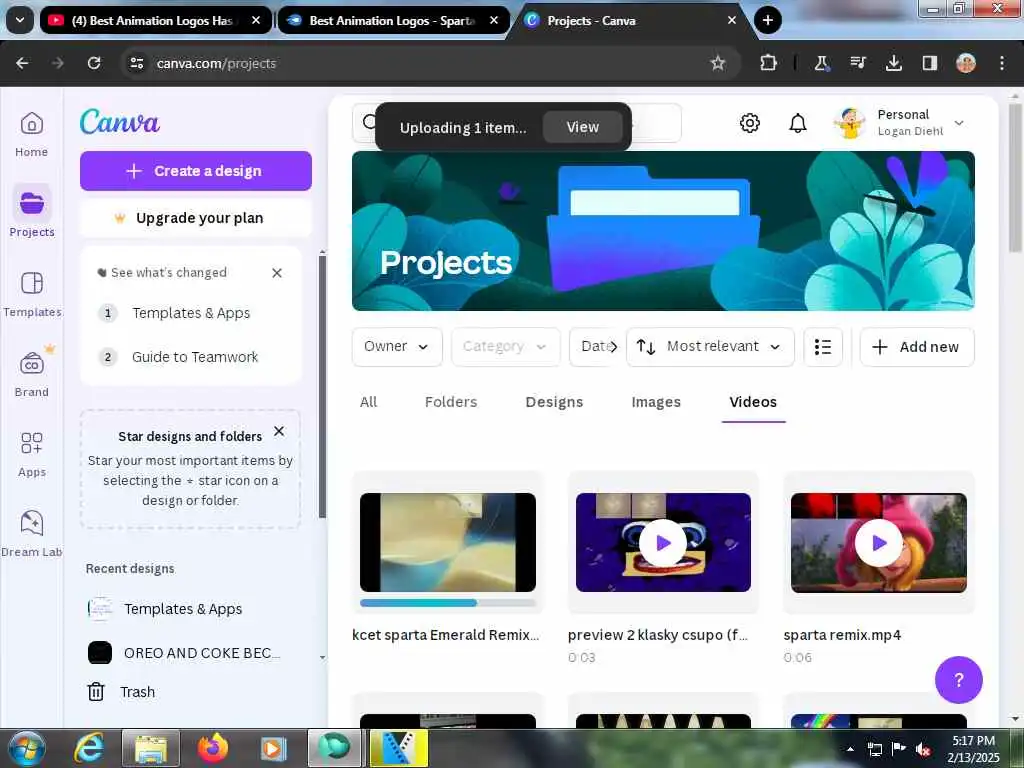Click Upgrade your plan button
The height and width of the screenshot is (768, 1024).
pos(196,218)
